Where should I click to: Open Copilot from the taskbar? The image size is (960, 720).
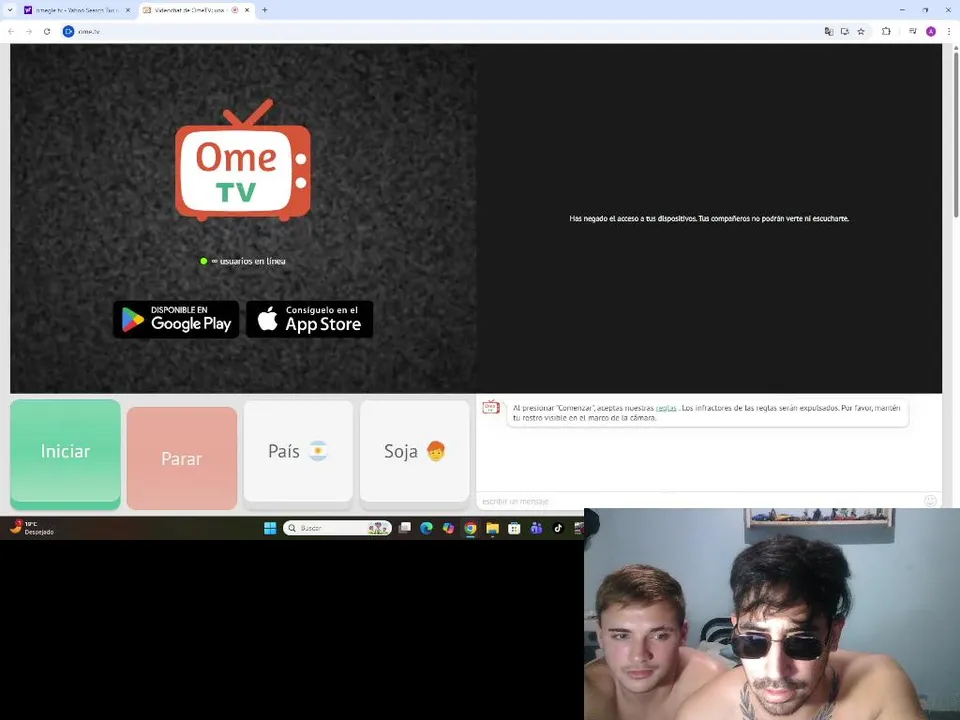click(448, 528)
